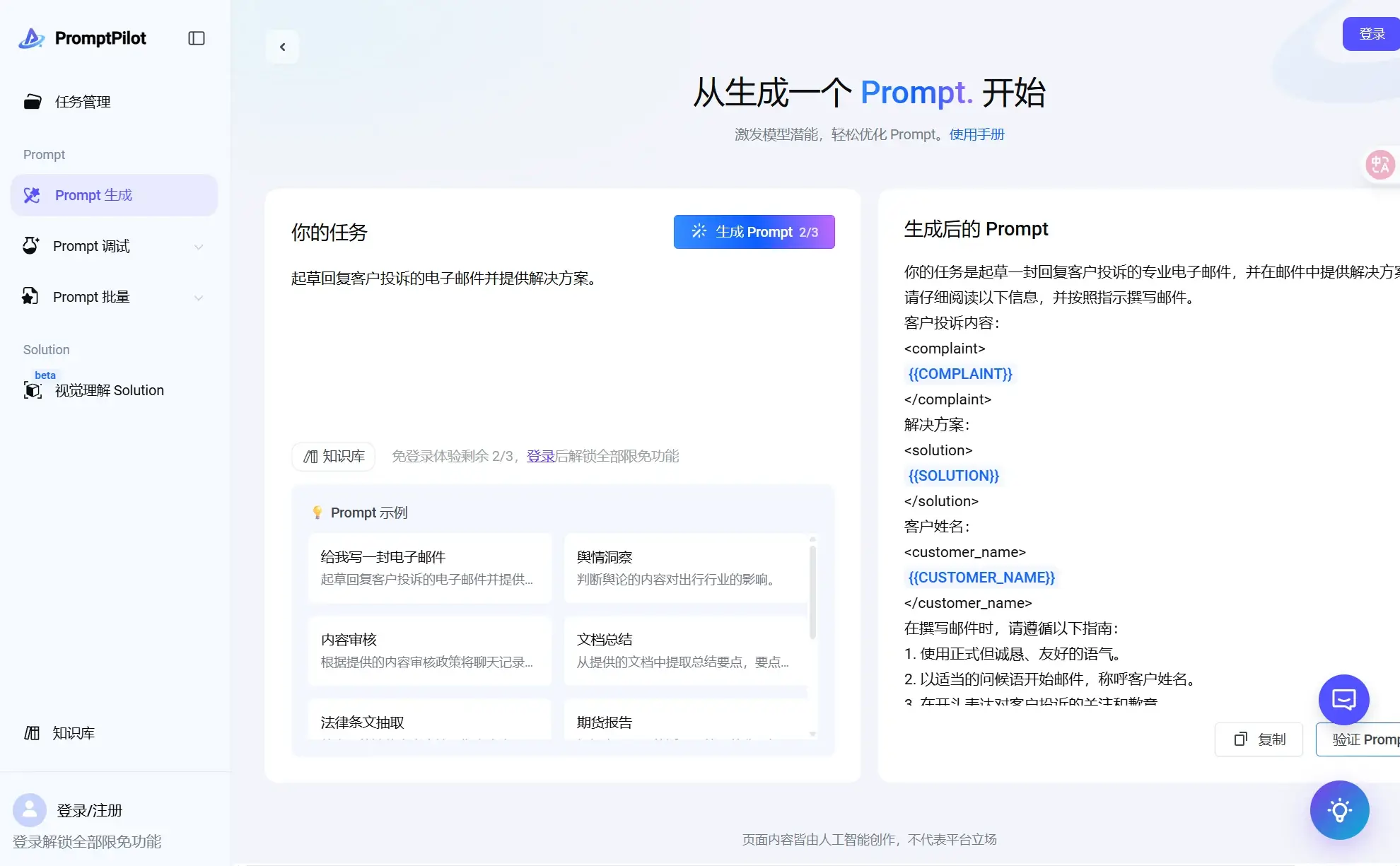The image size is (1400, 866).
Task: Click the 生成 Prompt button
Action: 754,232
